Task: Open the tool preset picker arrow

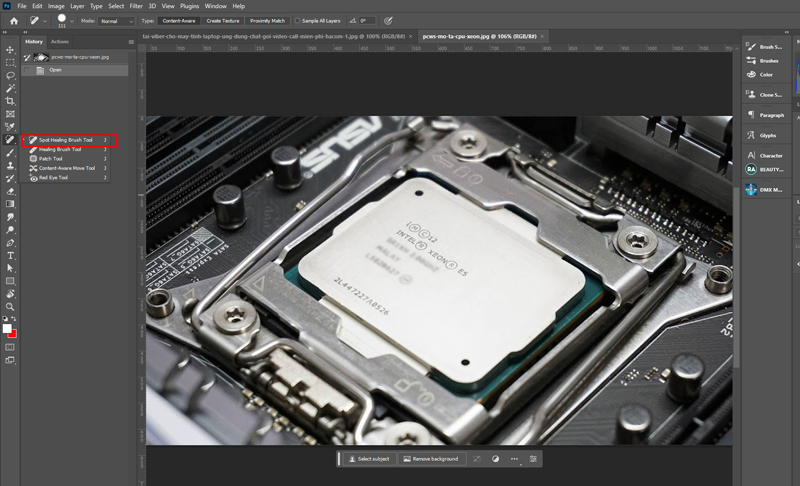Action: click(x=45, y=21)
